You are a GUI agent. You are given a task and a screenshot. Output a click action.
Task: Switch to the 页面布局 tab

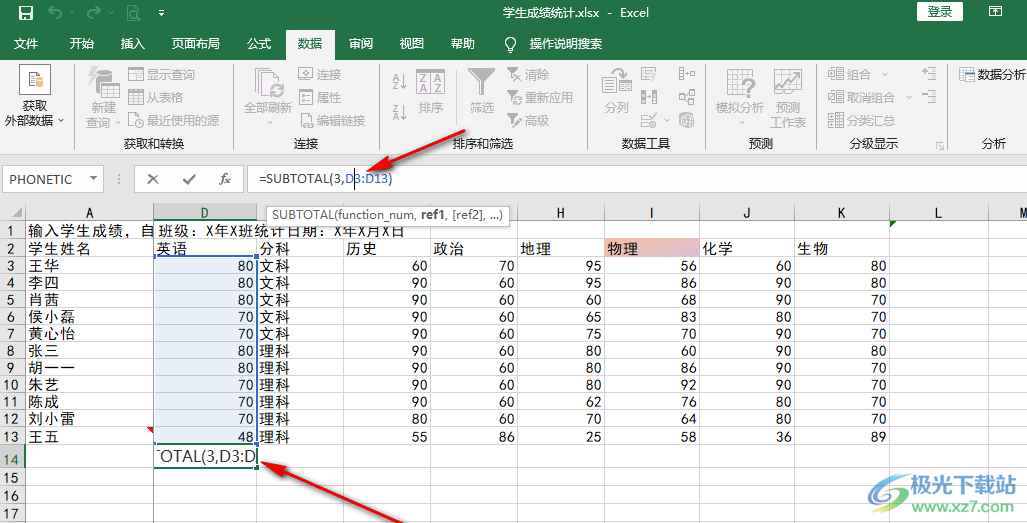click(x=196, y=44)
